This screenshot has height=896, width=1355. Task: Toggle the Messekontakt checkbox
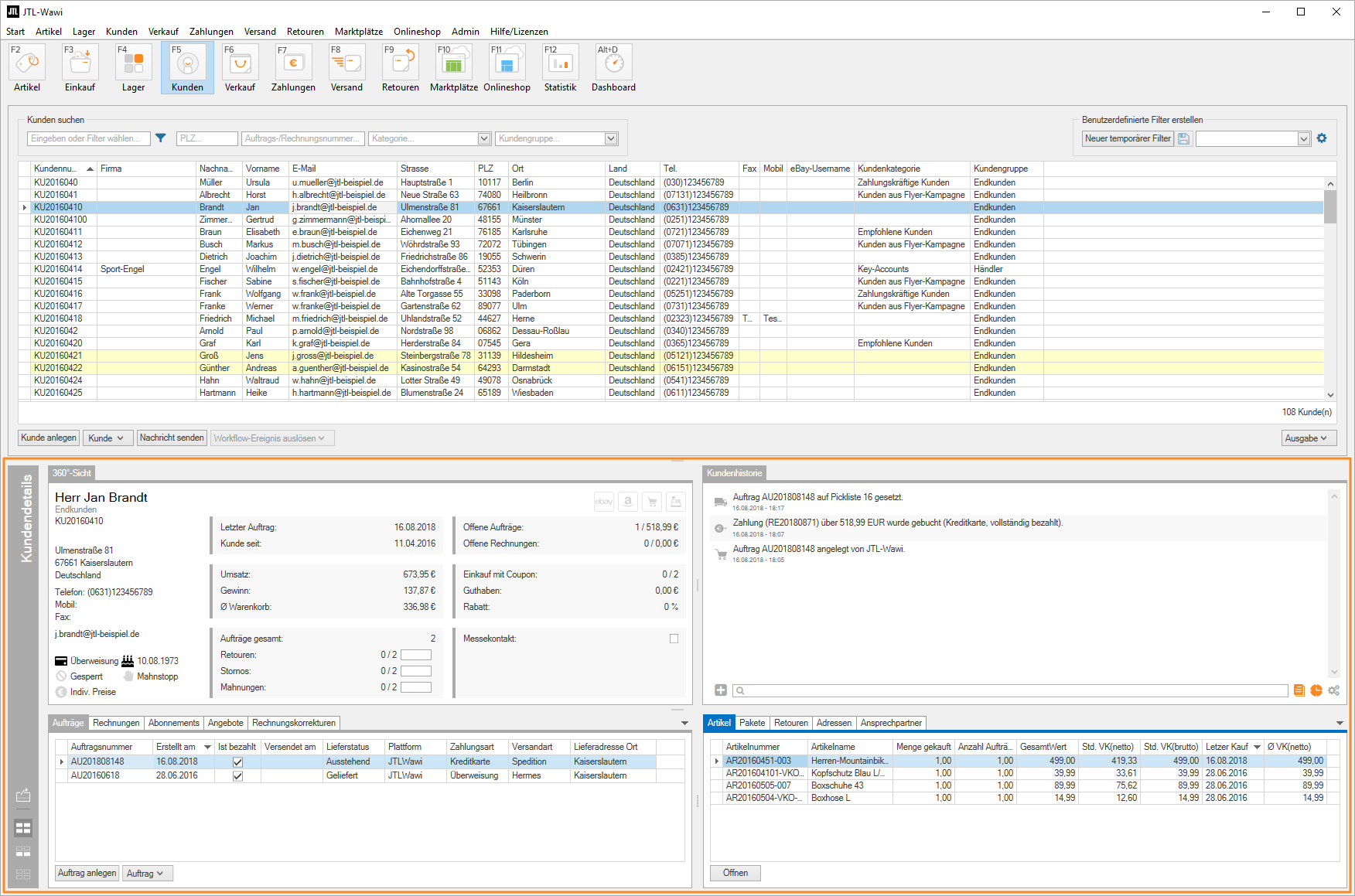click(x=674, y=639)
